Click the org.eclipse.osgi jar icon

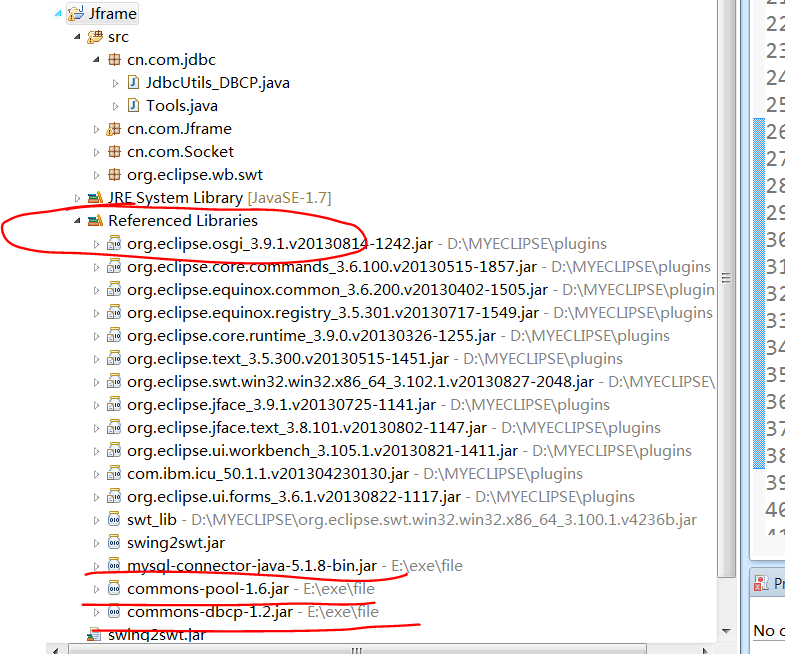click(114, 244)
